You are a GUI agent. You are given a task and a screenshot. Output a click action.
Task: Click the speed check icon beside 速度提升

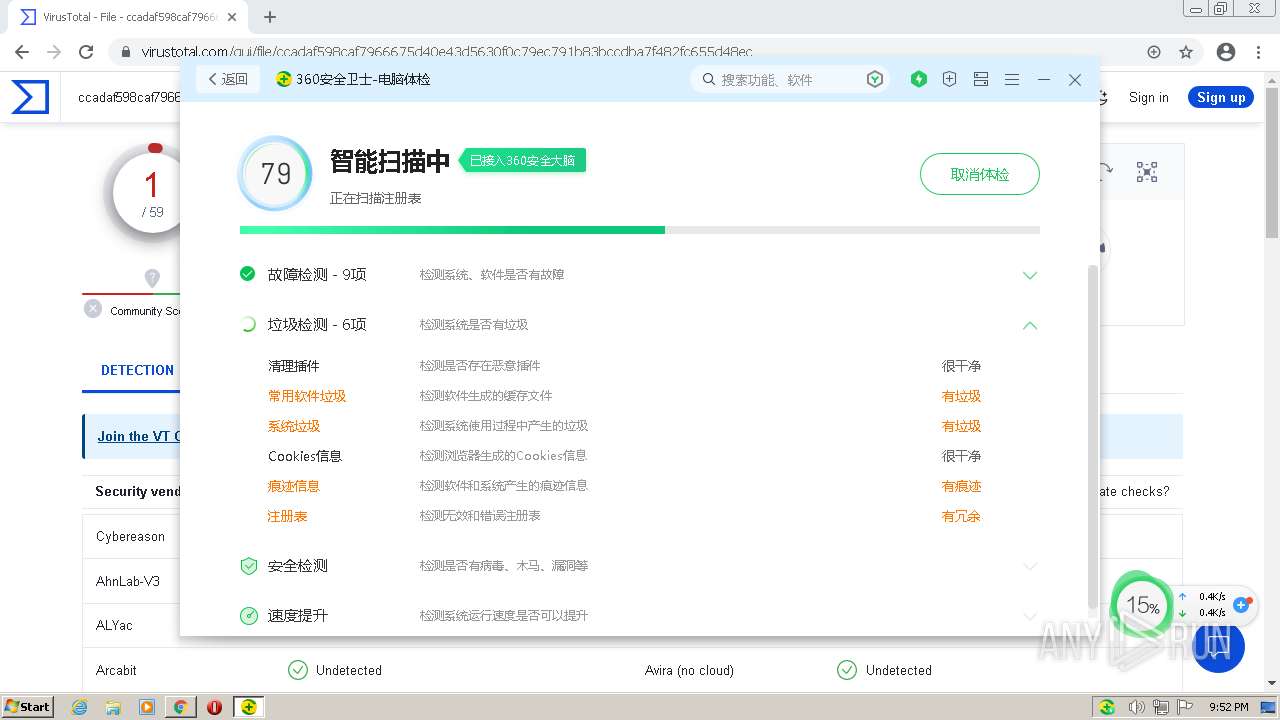point(249,616)
